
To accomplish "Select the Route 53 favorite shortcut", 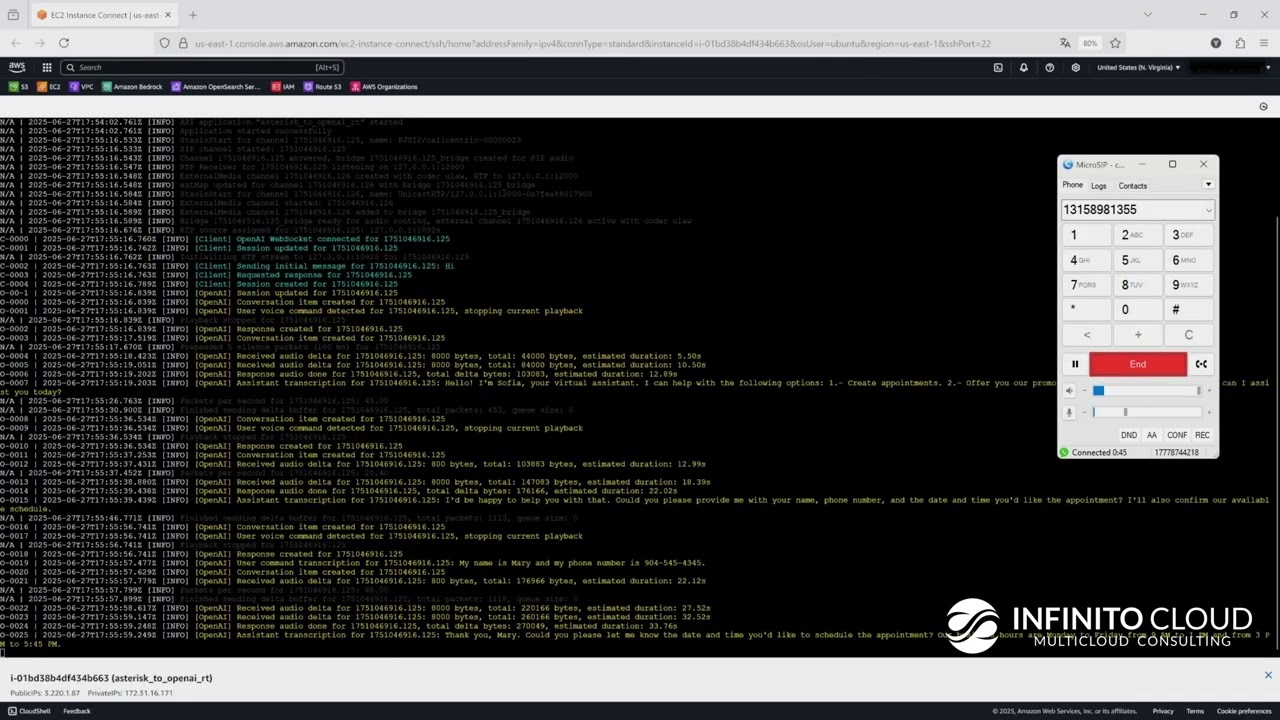I will tap(327, 87).
